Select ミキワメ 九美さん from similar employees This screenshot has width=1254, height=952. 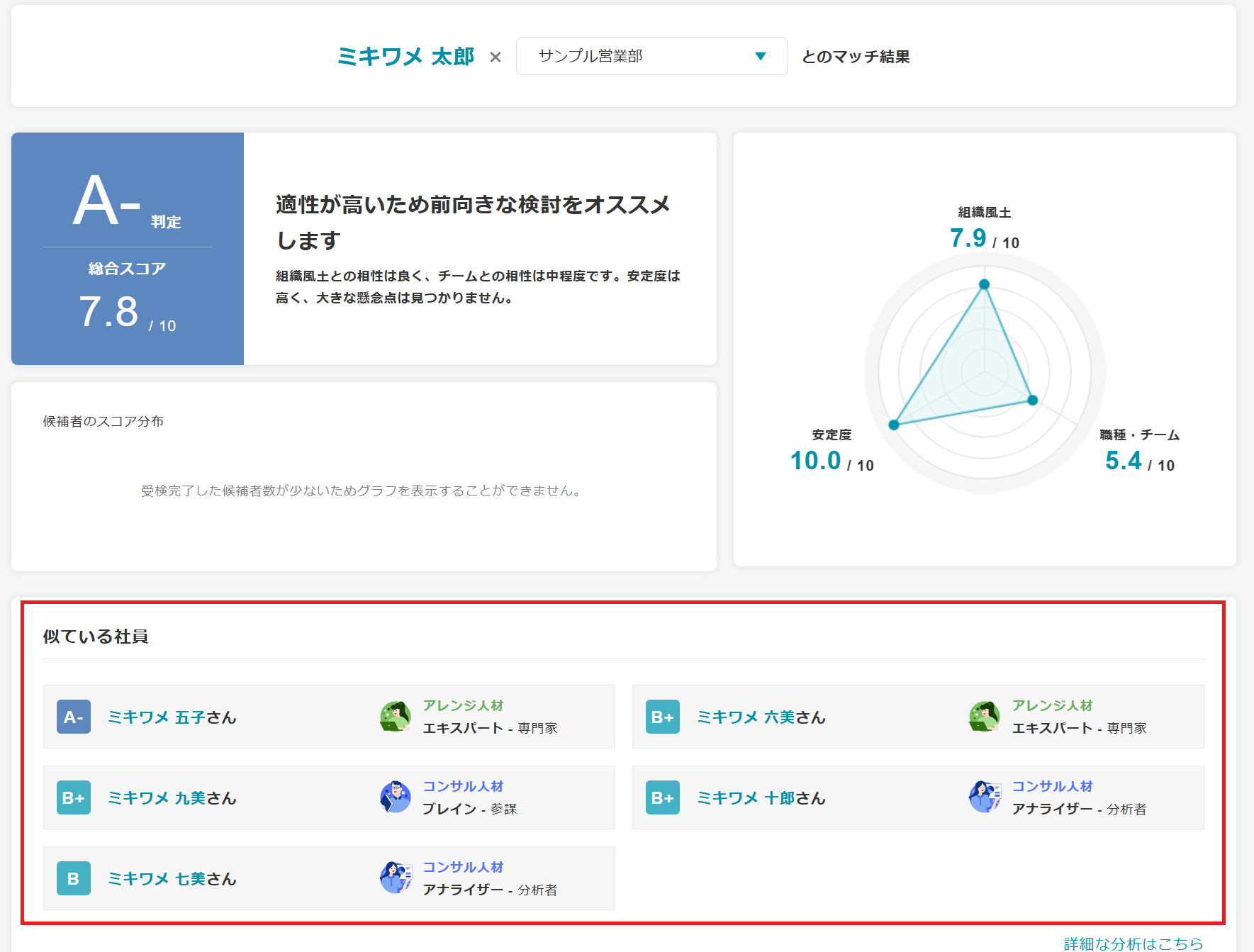(172, 798)
